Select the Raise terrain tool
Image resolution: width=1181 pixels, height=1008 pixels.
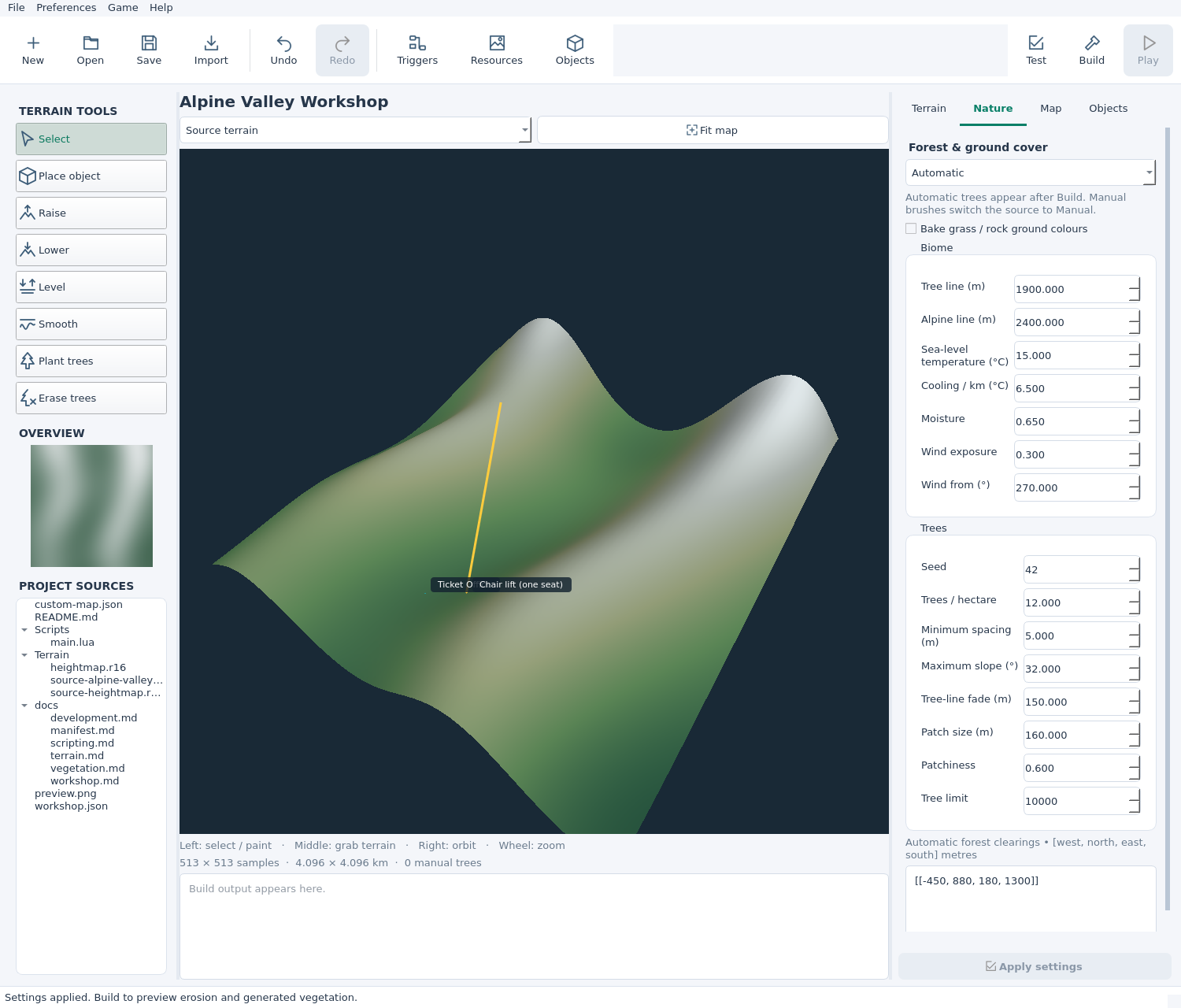(x=91, y=213)
